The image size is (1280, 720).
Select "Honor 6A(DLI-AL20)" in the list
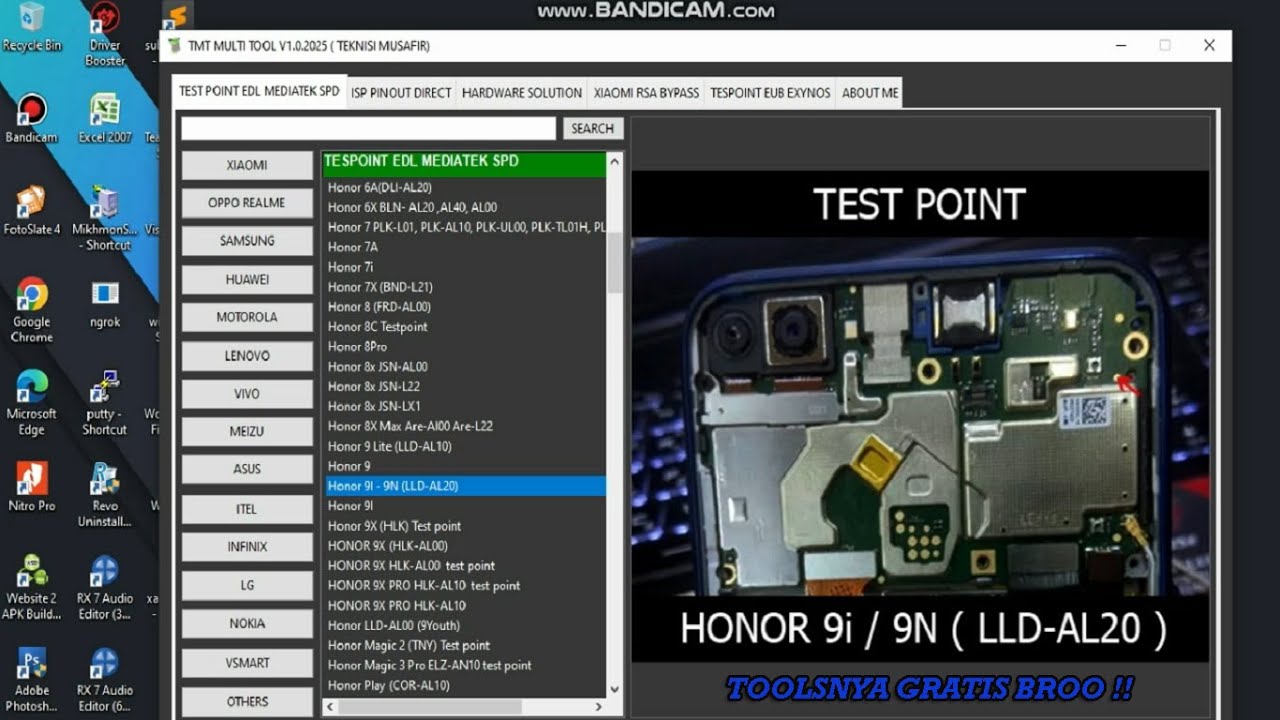tap(380, 187)
